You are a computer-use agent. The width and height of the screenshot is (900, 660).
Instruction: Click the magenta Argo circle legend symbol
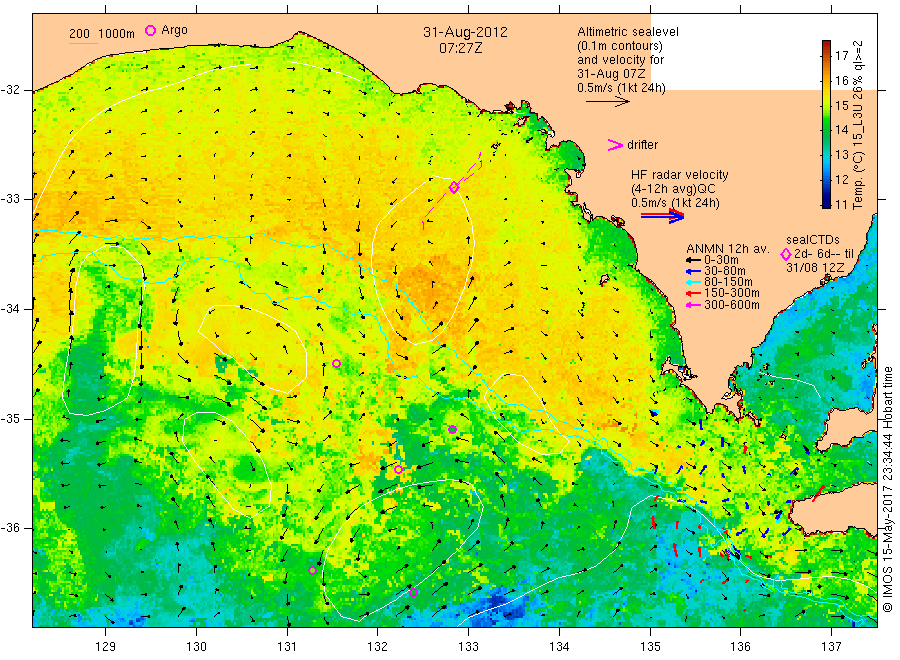[150, 30]
